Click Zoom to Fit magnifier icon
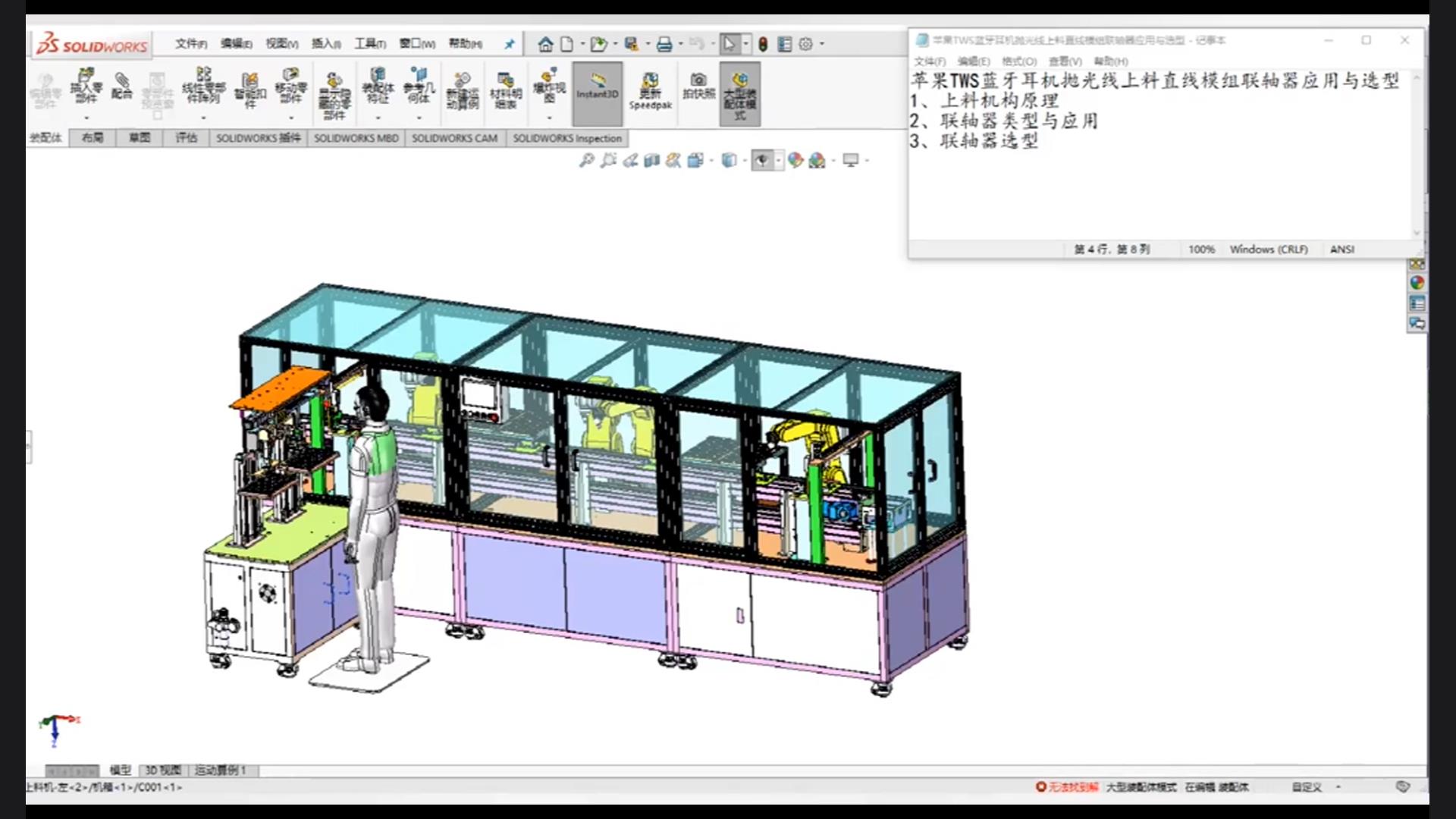This screenshot has height=819, width=1456. tap(586, 160)
